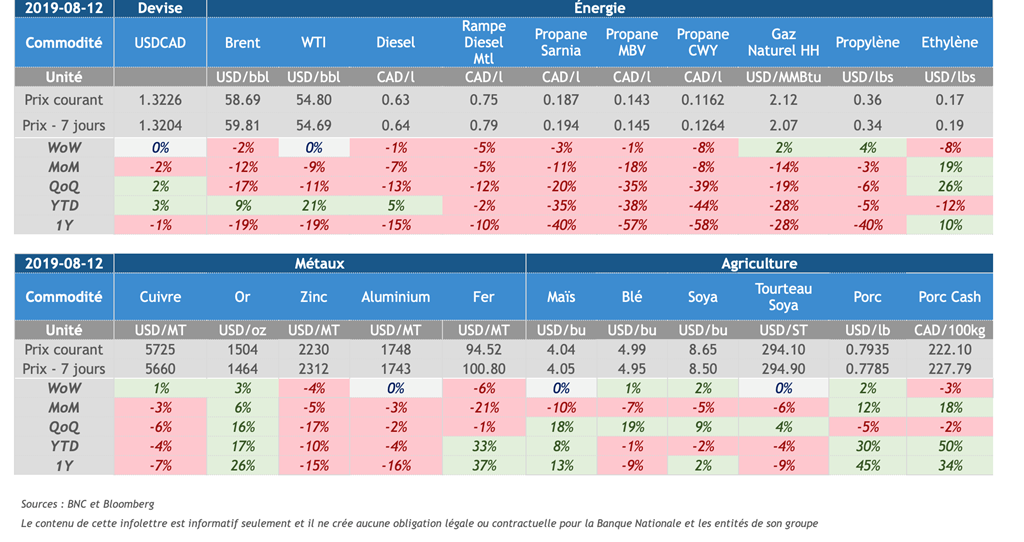Click the WTI header cell
Screen dimensions: 1024x542
(x=314, y=43)
